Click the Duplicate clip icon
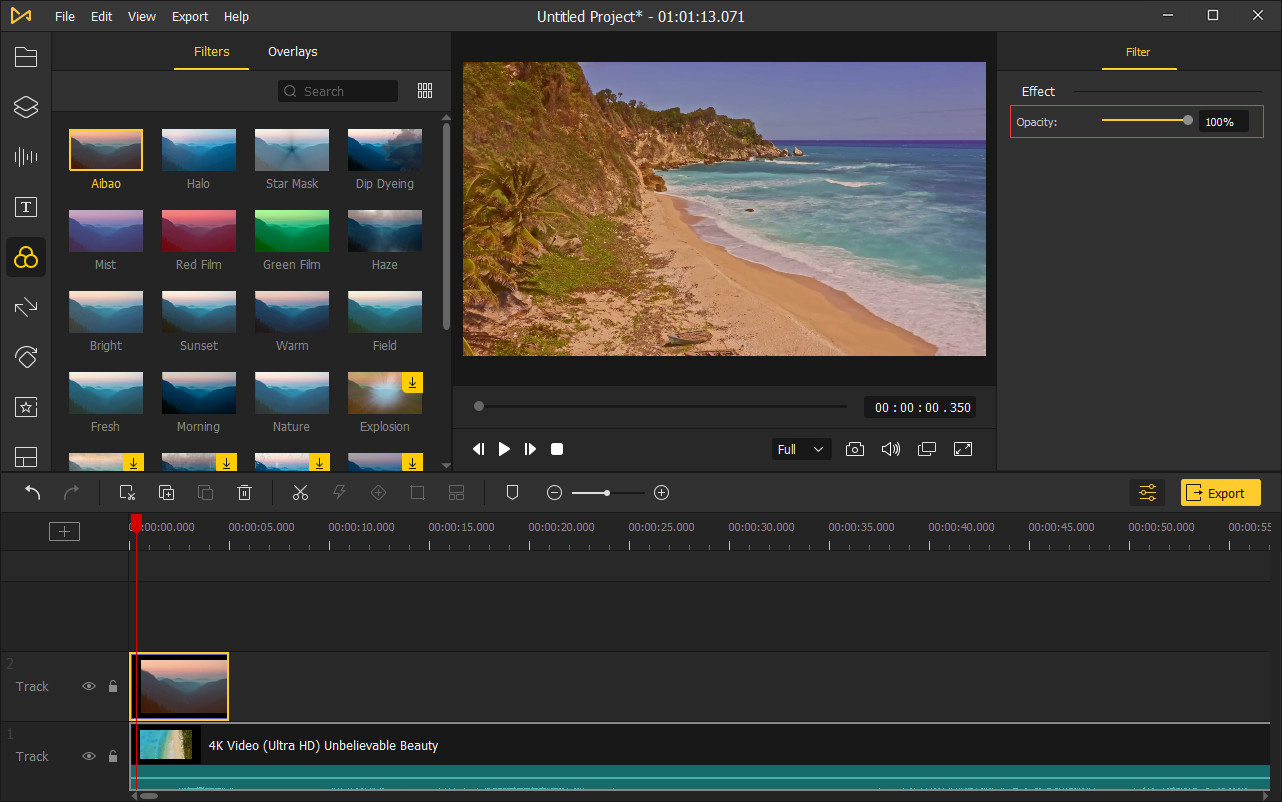Viewport: 1282px width, 802px height. (x=166, y=492)
